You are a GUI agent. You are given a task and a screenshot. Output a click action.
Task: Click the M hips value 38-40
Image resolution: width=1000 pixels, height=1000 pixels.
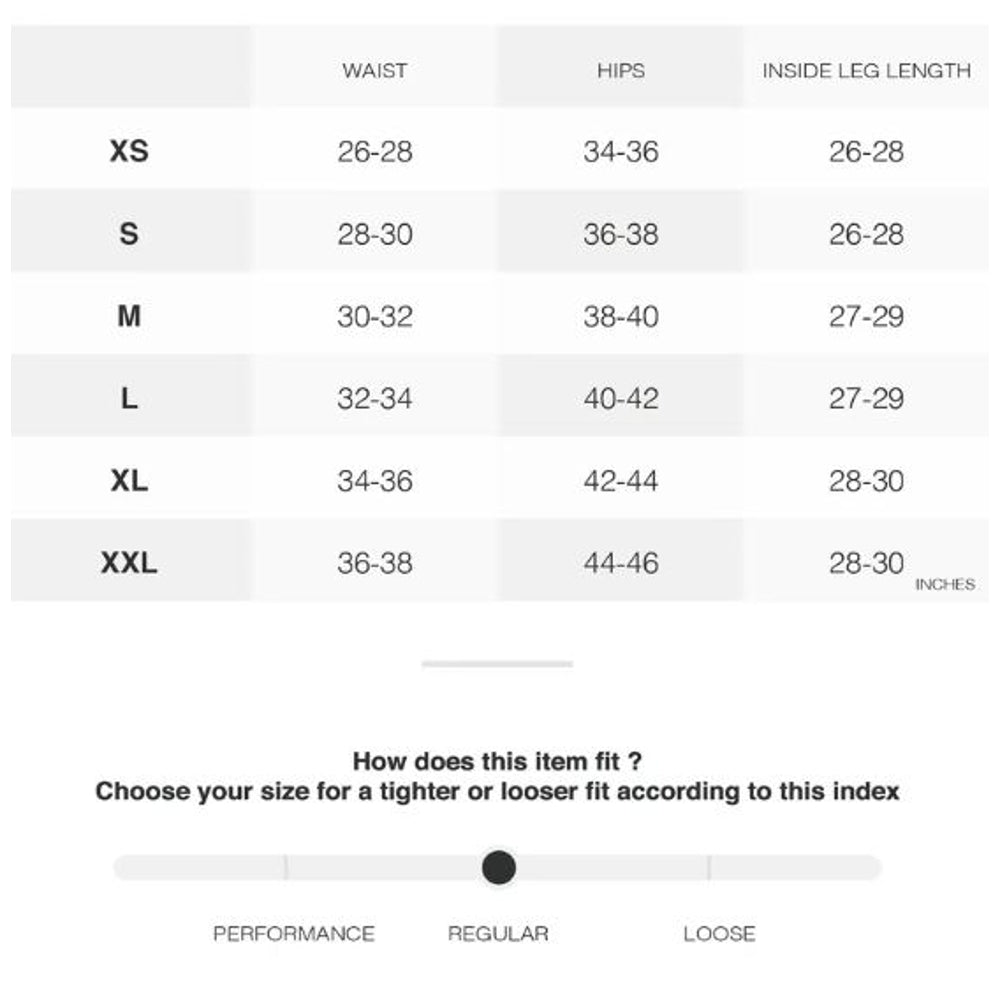[x=621, y=317]
